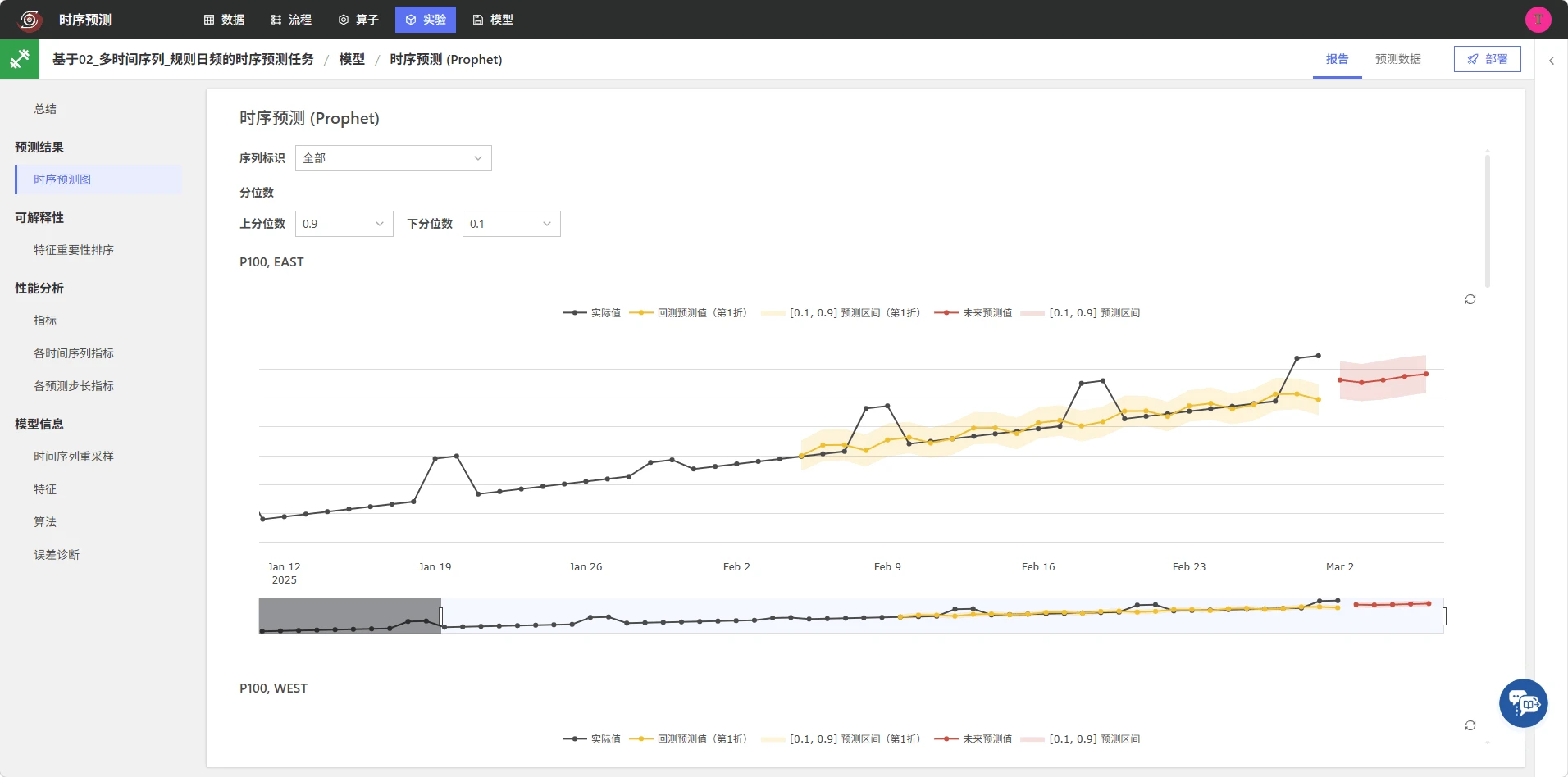Toggle 未来预测值 legend in EAST chart
Screen dimensions: 1568x777
click(973, 312)
